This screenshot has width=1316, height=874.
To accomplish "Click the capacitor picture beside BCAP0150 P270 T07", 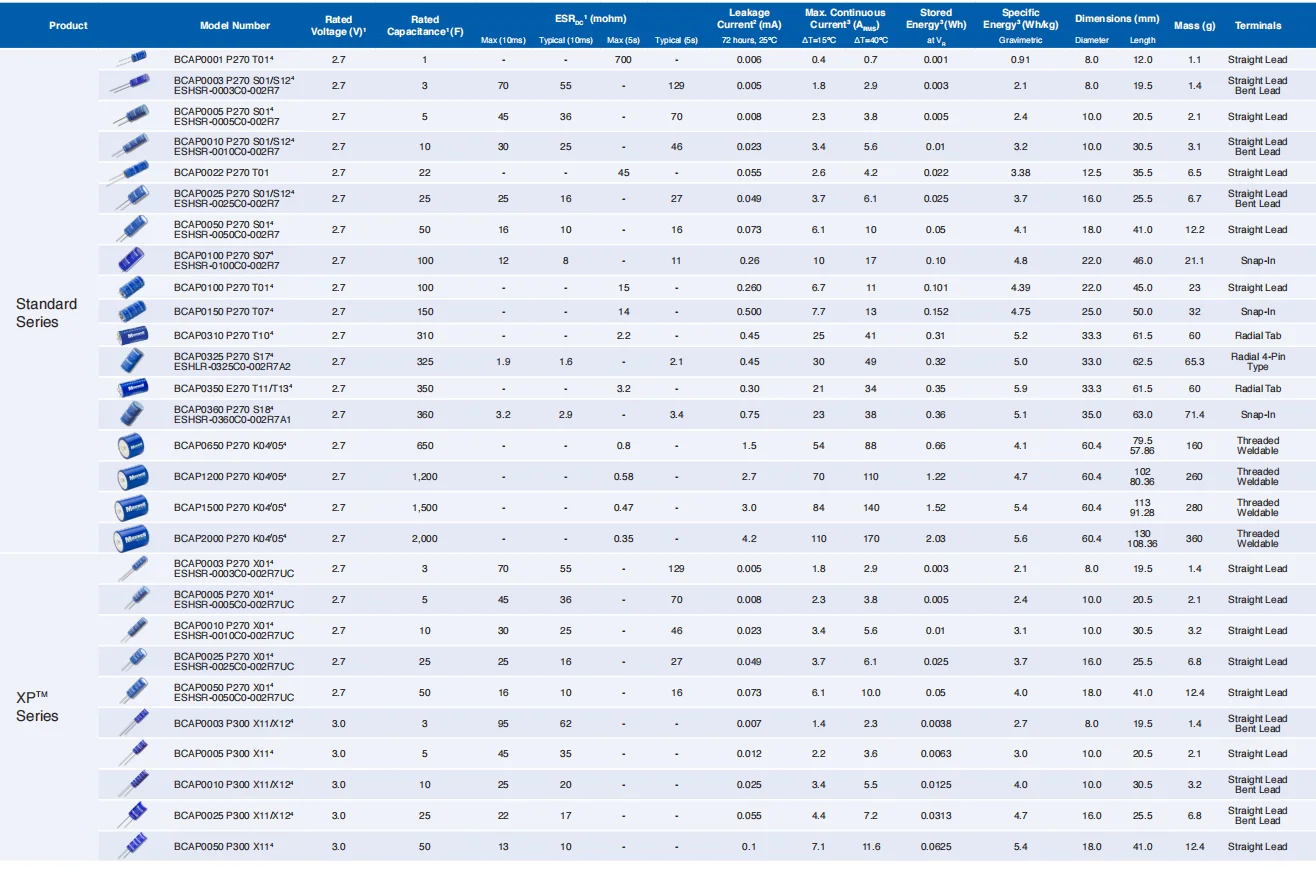I will (x=133, y=312).
